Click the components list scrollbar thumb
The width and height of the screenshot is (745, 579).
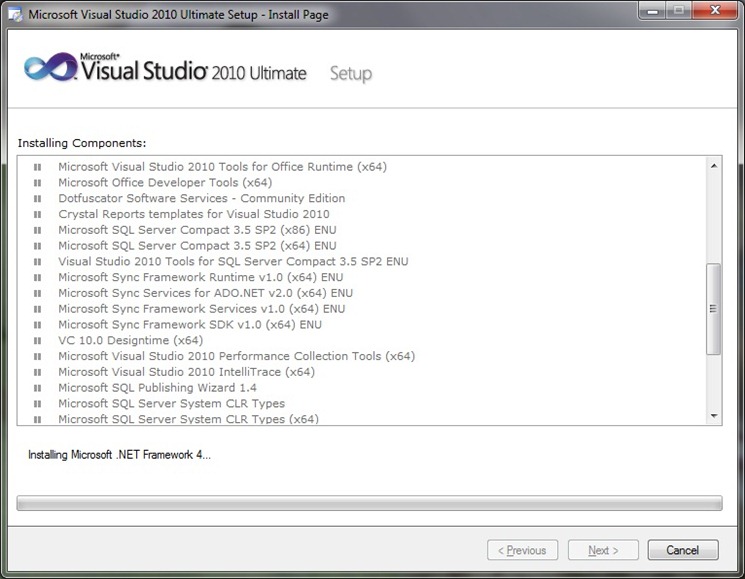tap(714, 309)
